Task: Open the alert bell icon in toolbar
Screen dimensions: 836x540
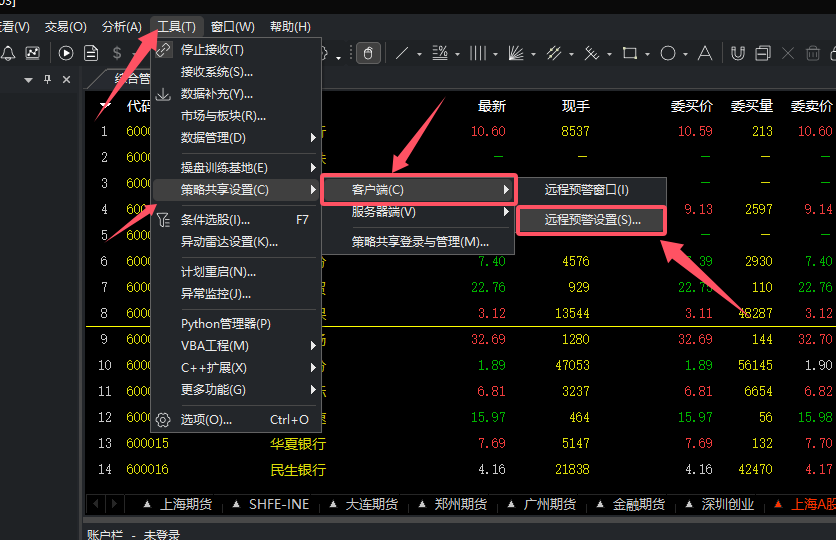Action: [8, 53]
